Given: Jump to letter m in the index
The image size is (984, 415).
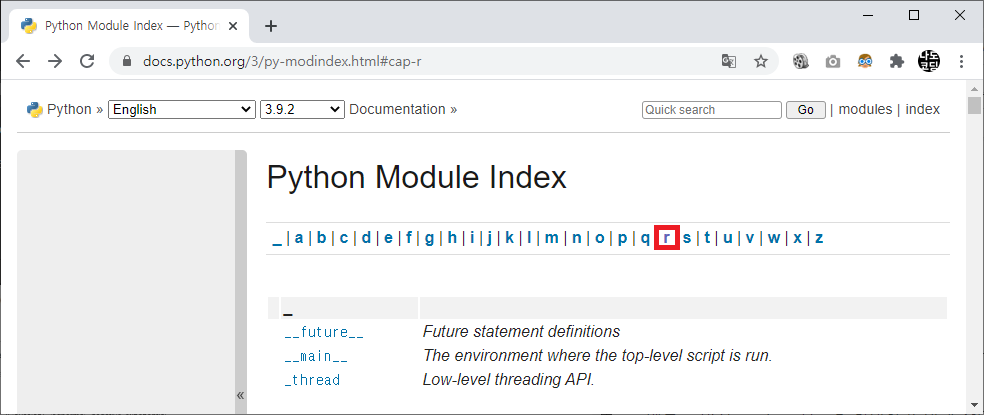Looking at the screenshot, I should coord(551,238).
